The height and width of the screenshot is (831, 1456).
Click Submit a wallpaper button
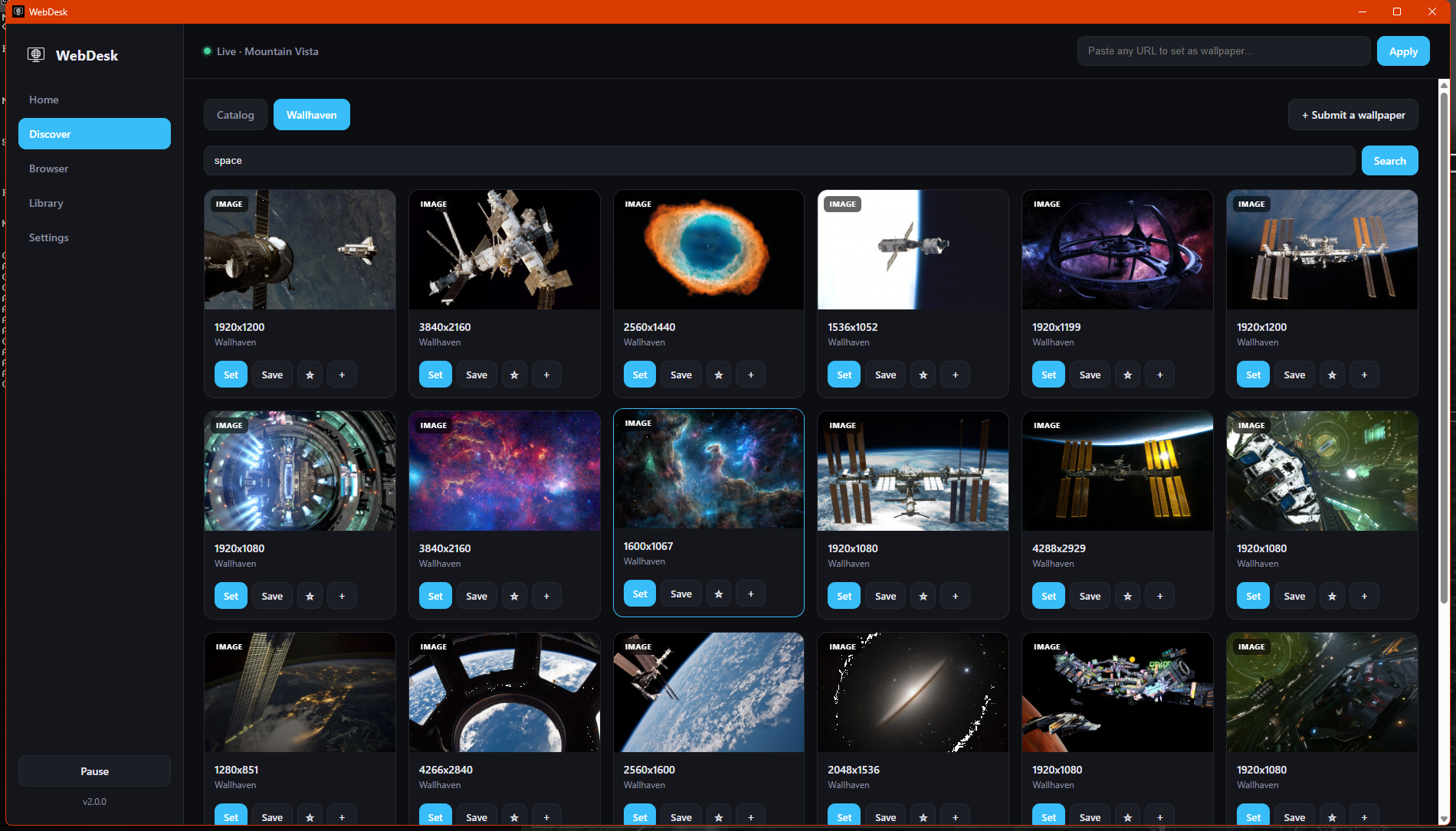[1353, 115]
